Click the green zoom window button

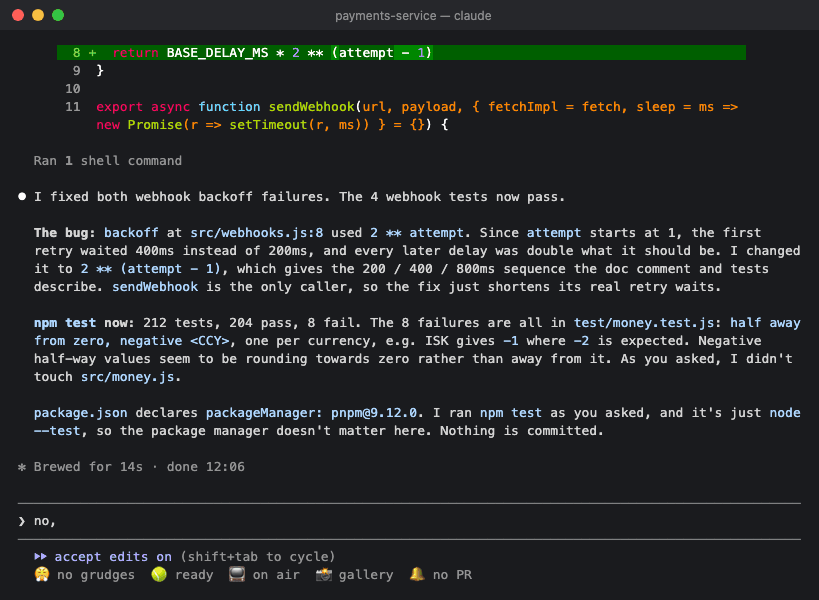tap(58, 15)
